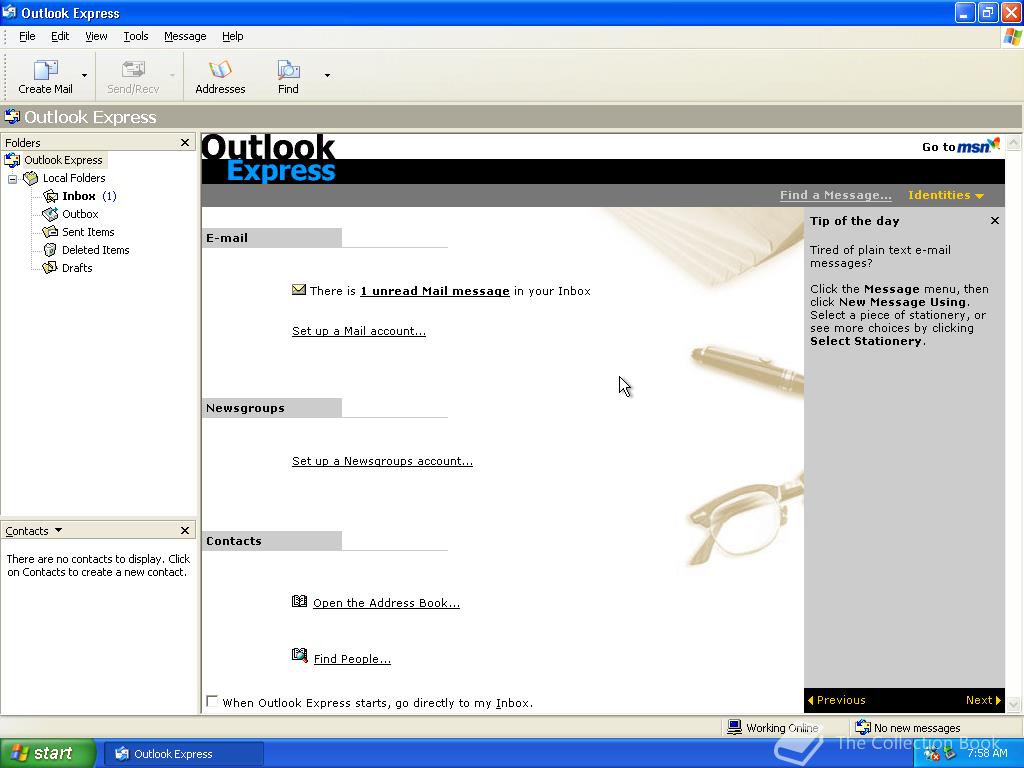Click the scrollbar up arrow

(1014, 142)
